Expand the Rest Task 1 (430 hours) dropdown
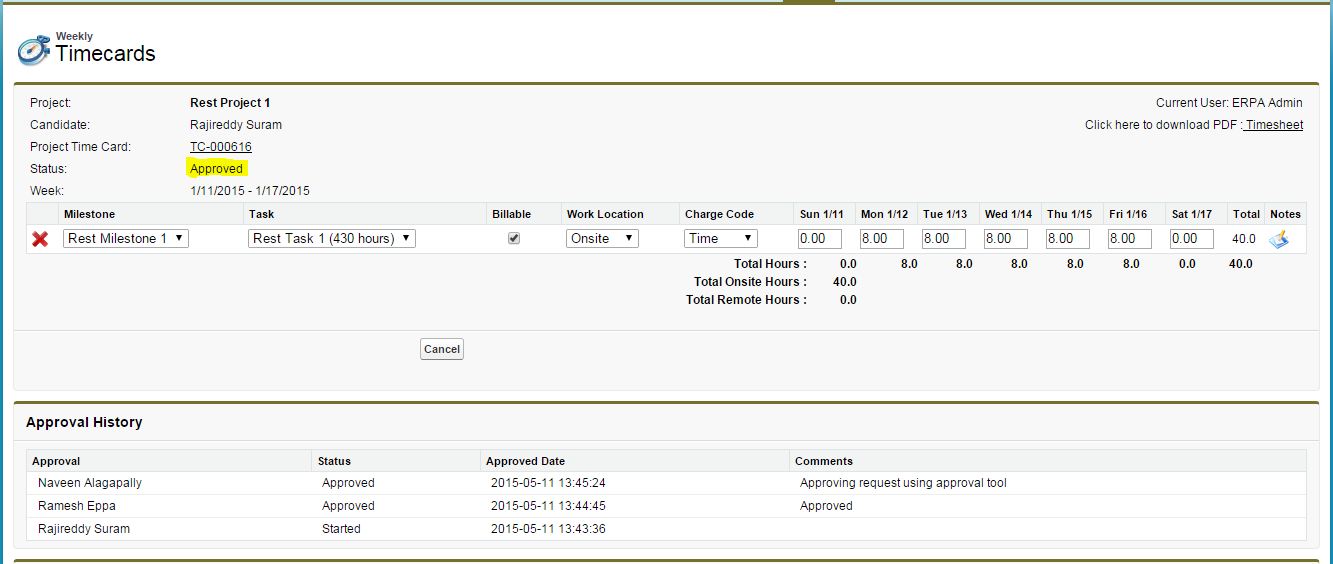Image resolution: width=1333 pixels, height=564 pixels. click(332, 238)
